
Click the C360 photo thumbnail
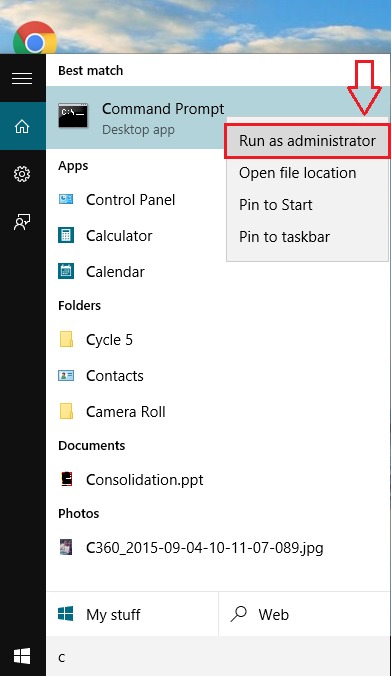(66, 547)
